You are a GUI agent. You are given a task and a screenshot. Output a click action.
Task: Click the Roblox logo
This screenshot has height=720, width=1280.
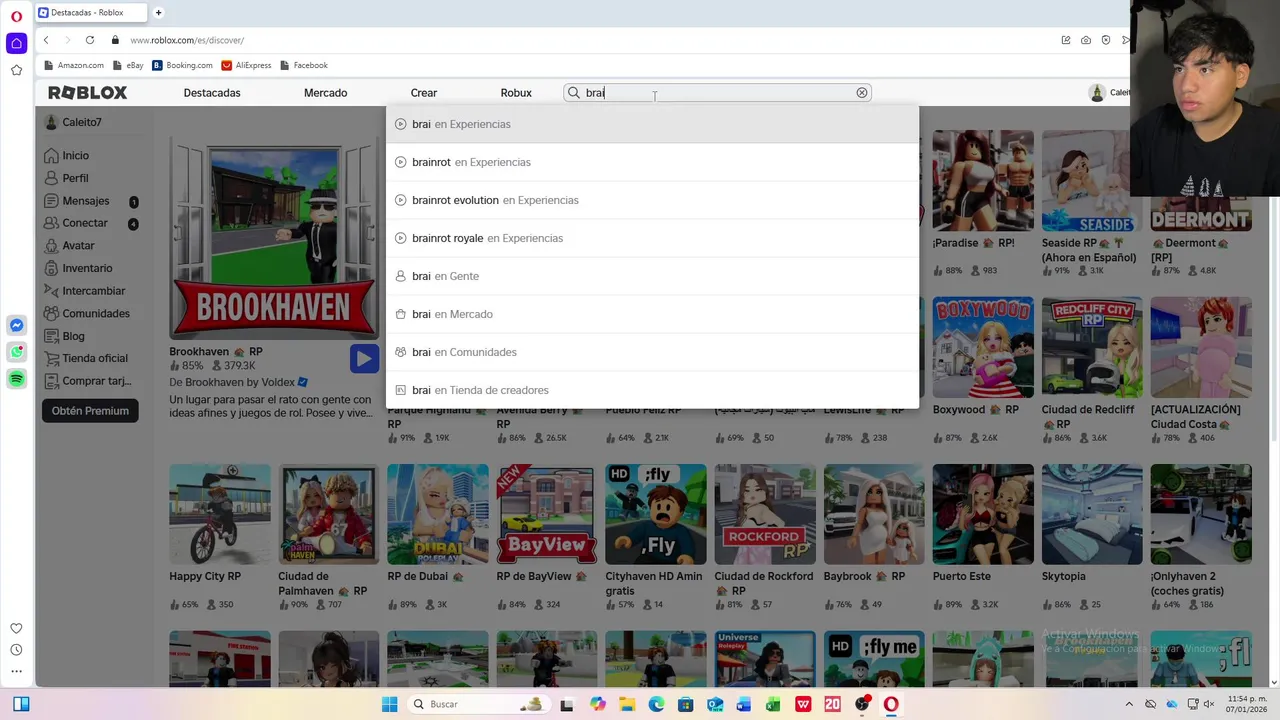(88, 93)
